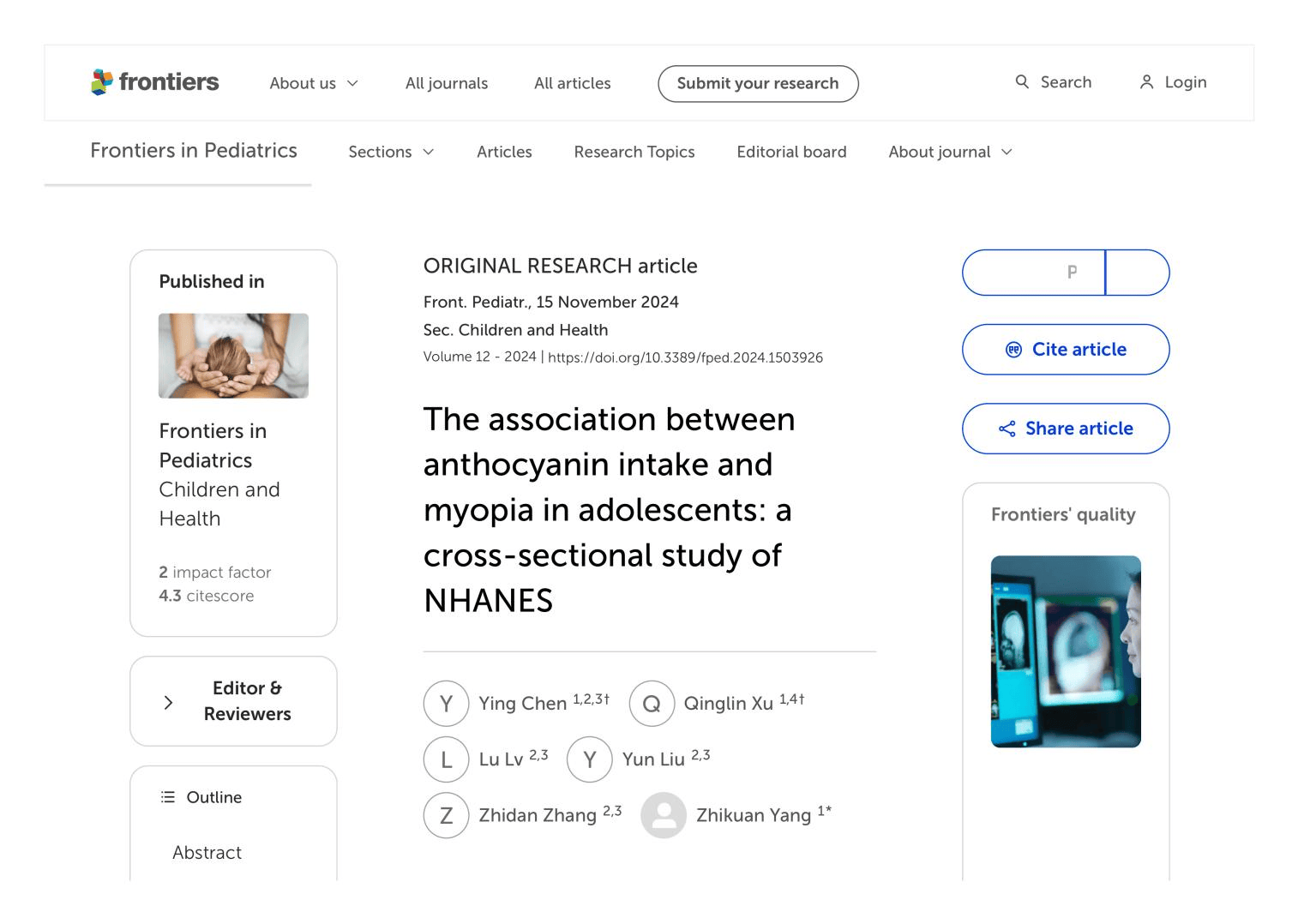Viewport: 1298px width, 924px height.
Task: Click Ying Chen's author avatar
Action: (x=446, y=704)
